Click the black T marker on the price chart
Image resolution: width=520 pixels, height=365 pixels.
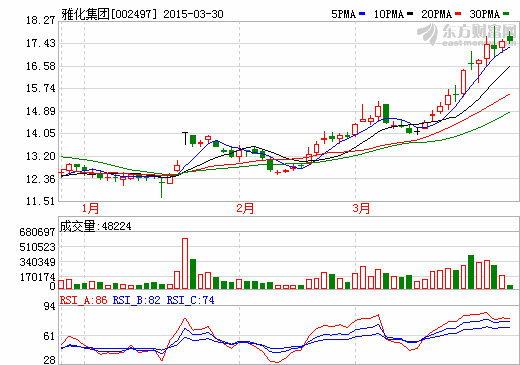185,138
